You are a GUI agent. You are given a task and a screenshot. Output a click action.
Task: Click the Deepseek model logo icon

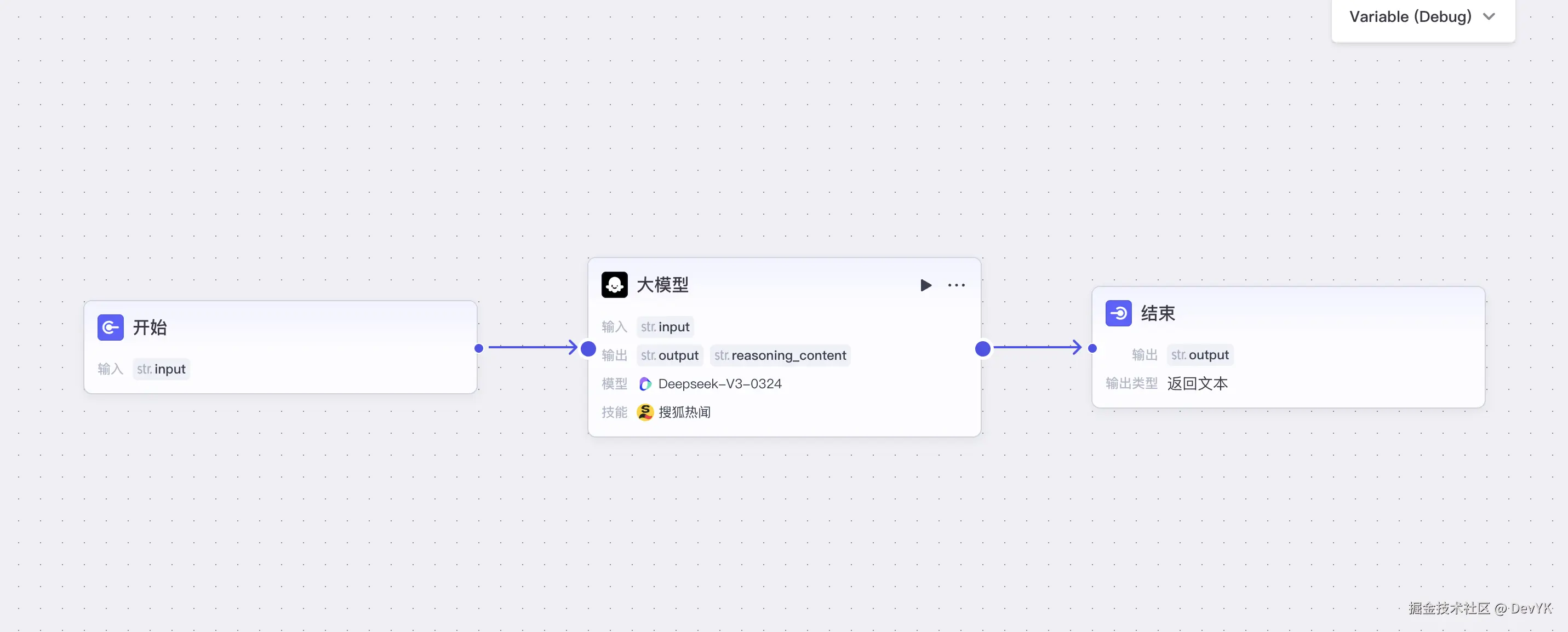pyautogui.click(x=645, y=384)
